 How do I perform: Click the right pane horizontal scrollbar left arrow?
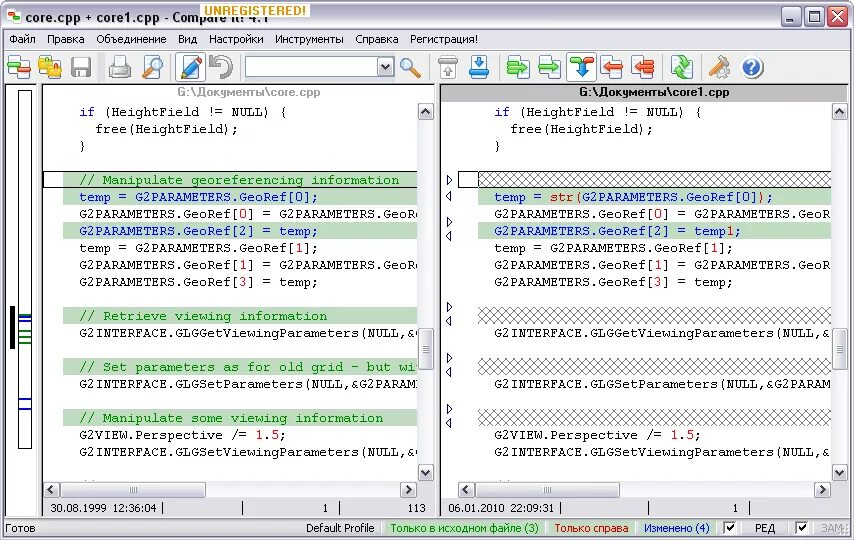[466, 489]
